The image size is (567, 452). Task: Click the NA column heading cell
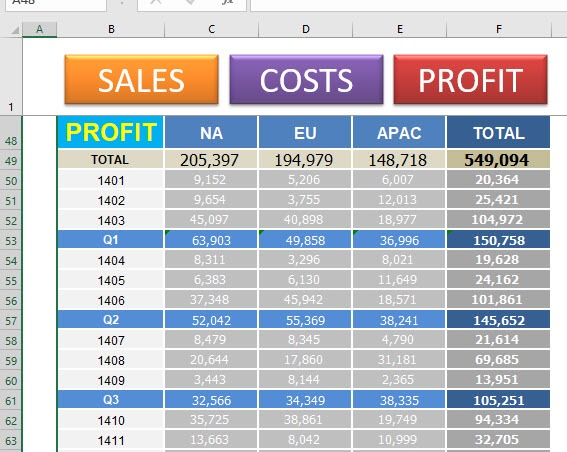pos(211,132)
